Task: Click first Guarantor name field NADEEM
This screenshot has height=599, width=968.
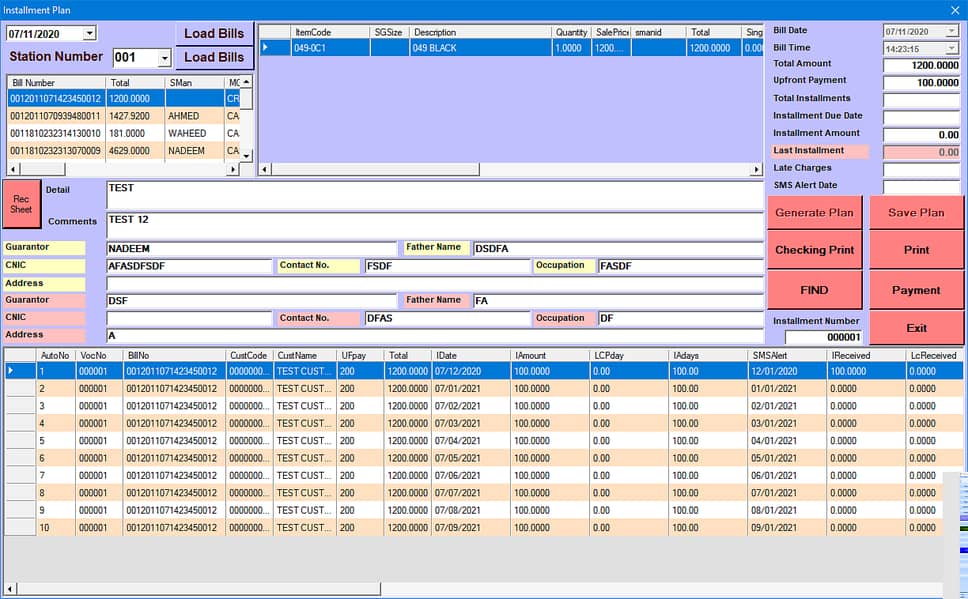Action: (x=251, y=249)
